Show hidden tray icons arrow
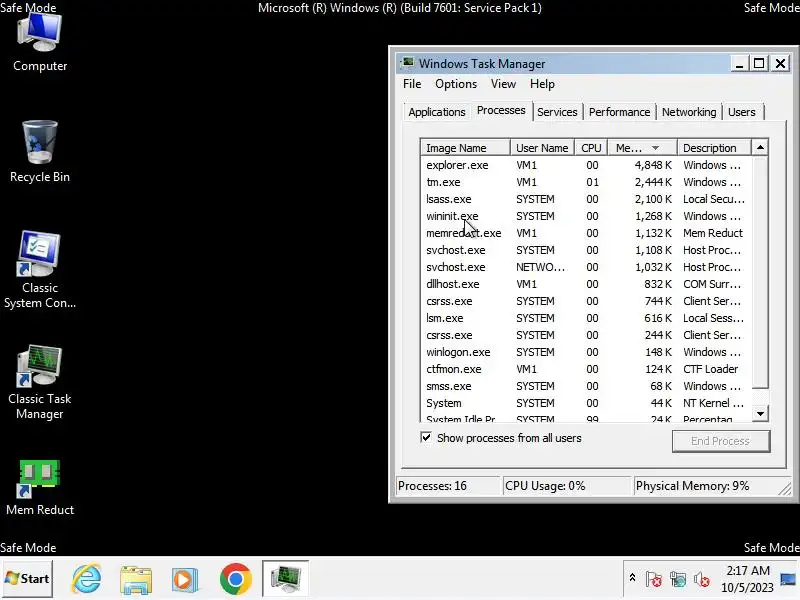This screenshot has height=600, width=800. [632, 579]
